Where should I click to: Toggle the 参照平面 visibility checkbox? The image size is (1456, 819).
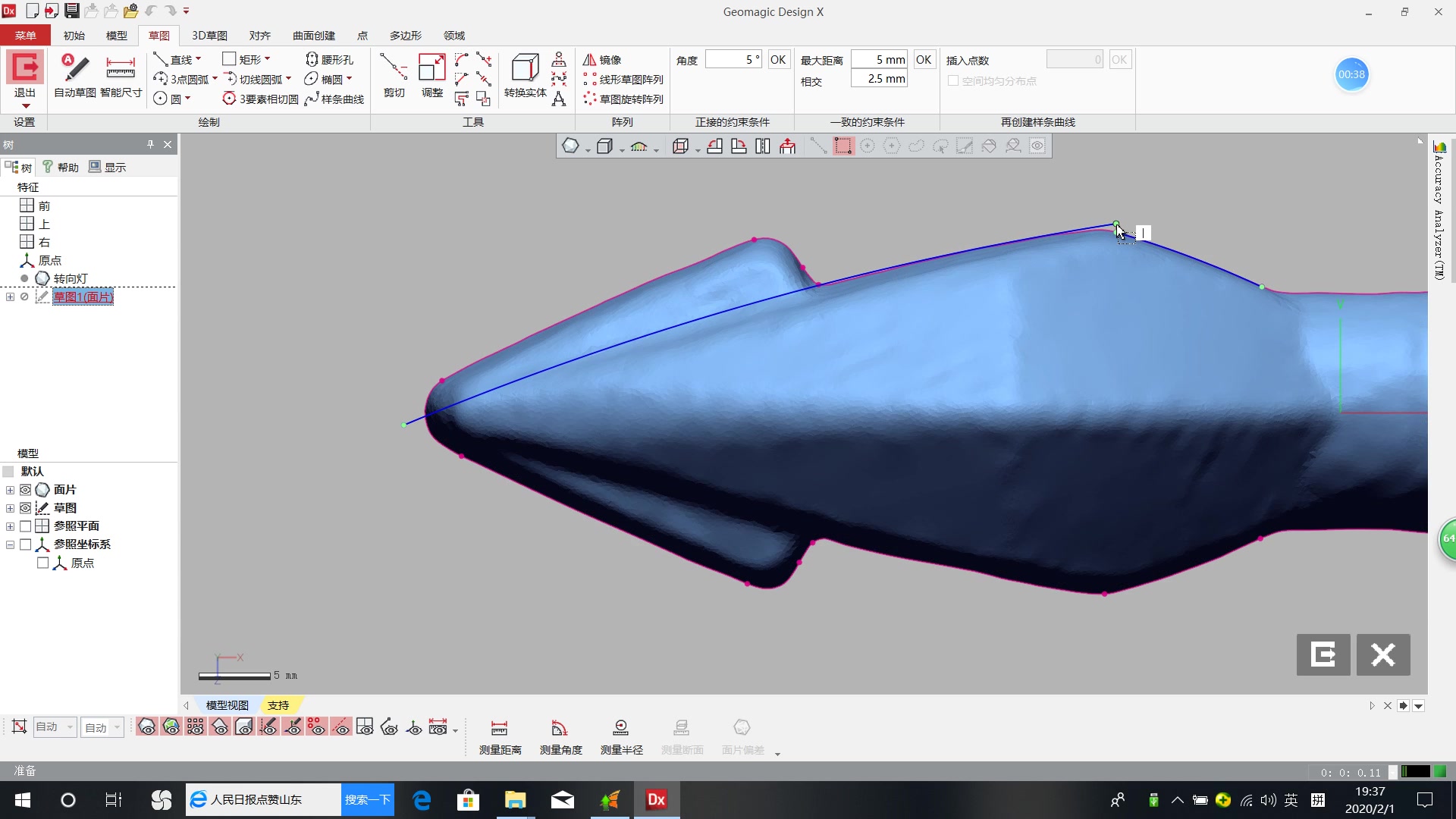(x=26, y=526)
